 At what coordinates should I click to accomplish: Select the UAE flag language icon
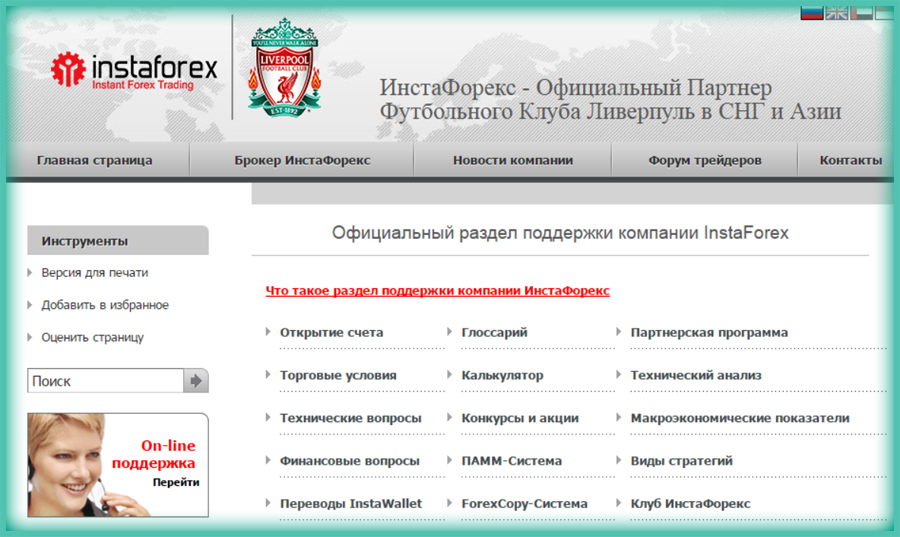click(860, 14)
